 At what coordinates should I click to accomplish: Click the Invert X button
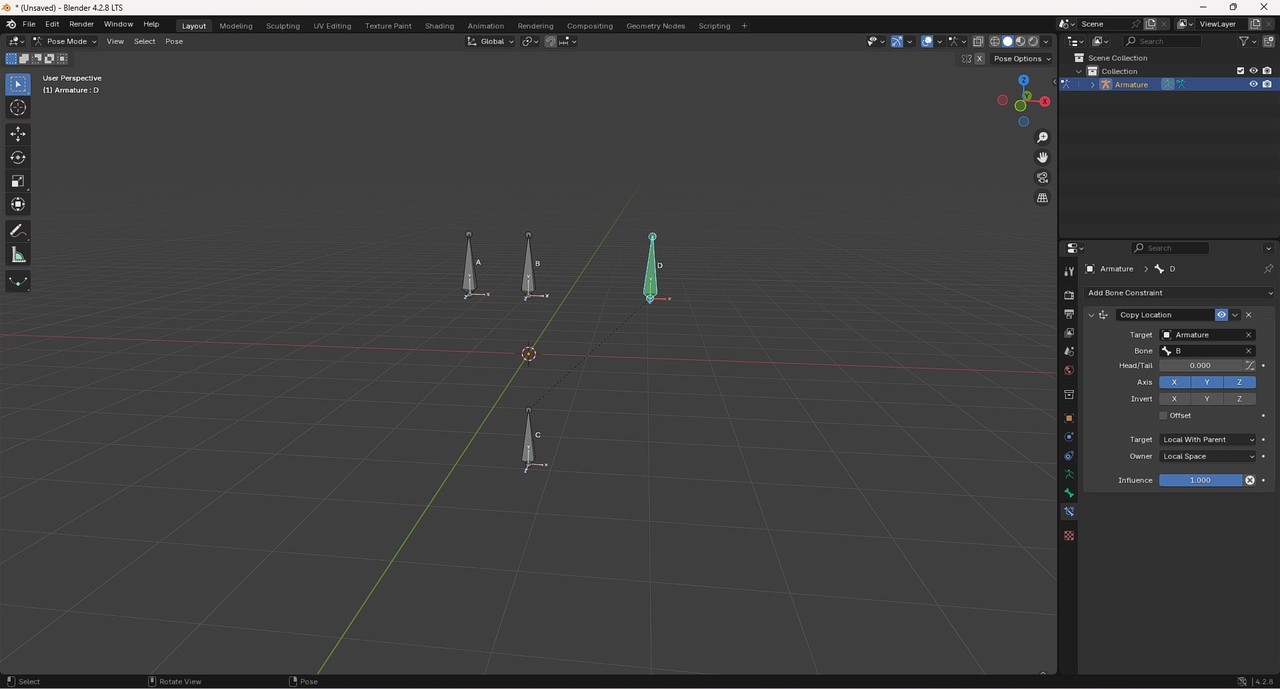click(1174, 399)
